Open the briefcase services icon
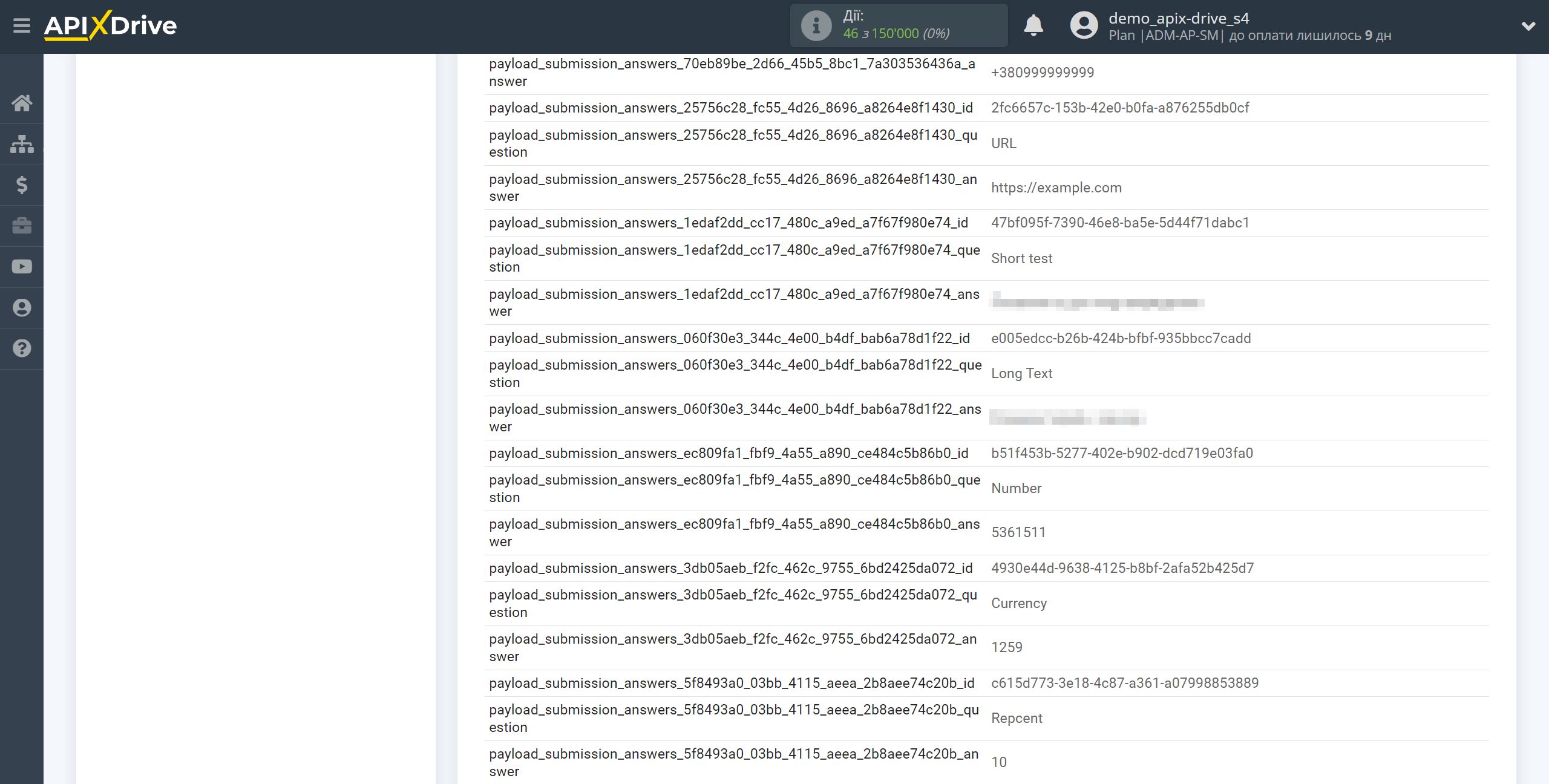 22,226
